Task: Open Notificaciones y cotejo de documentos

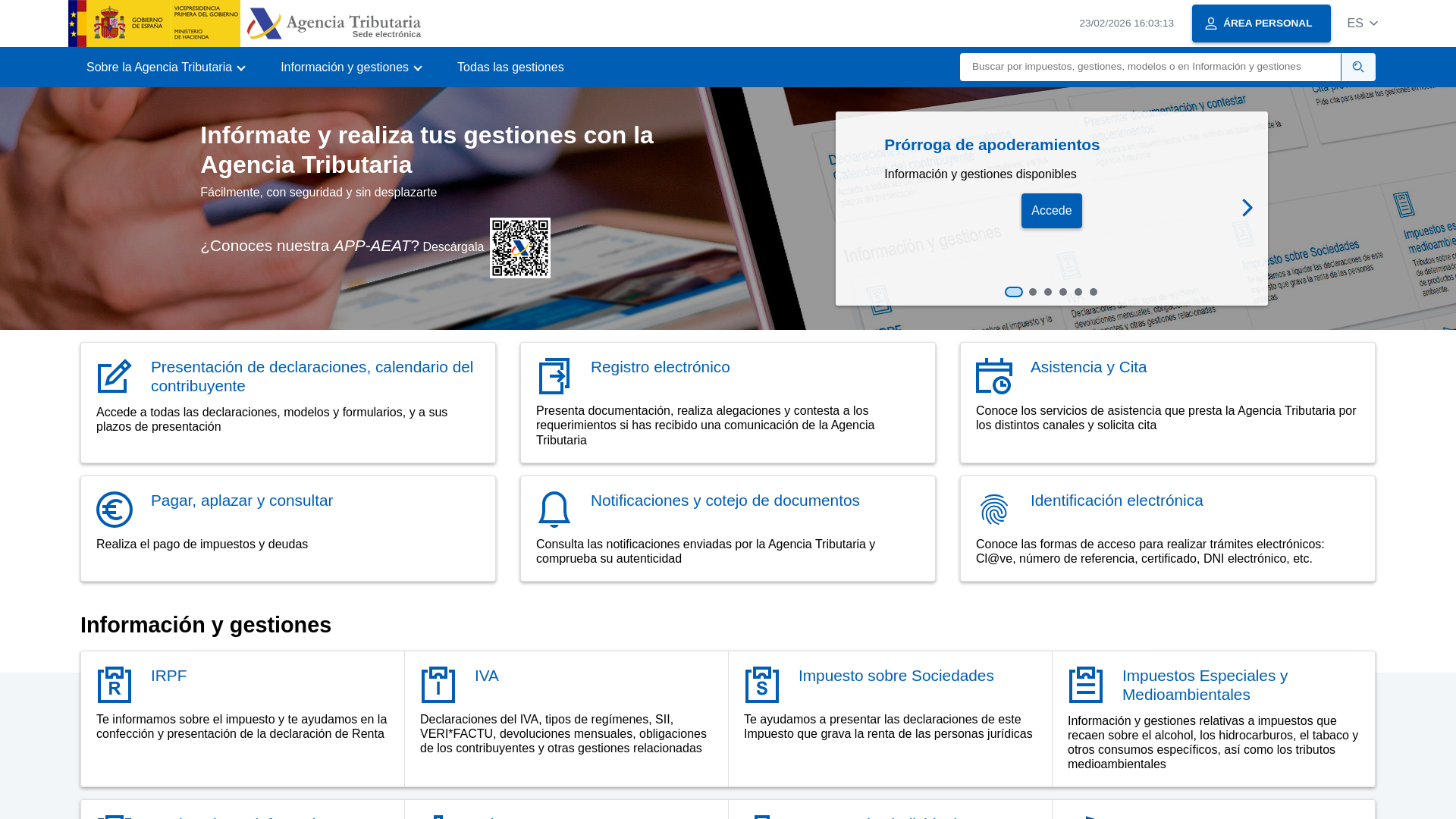Action: coord(725,500)
